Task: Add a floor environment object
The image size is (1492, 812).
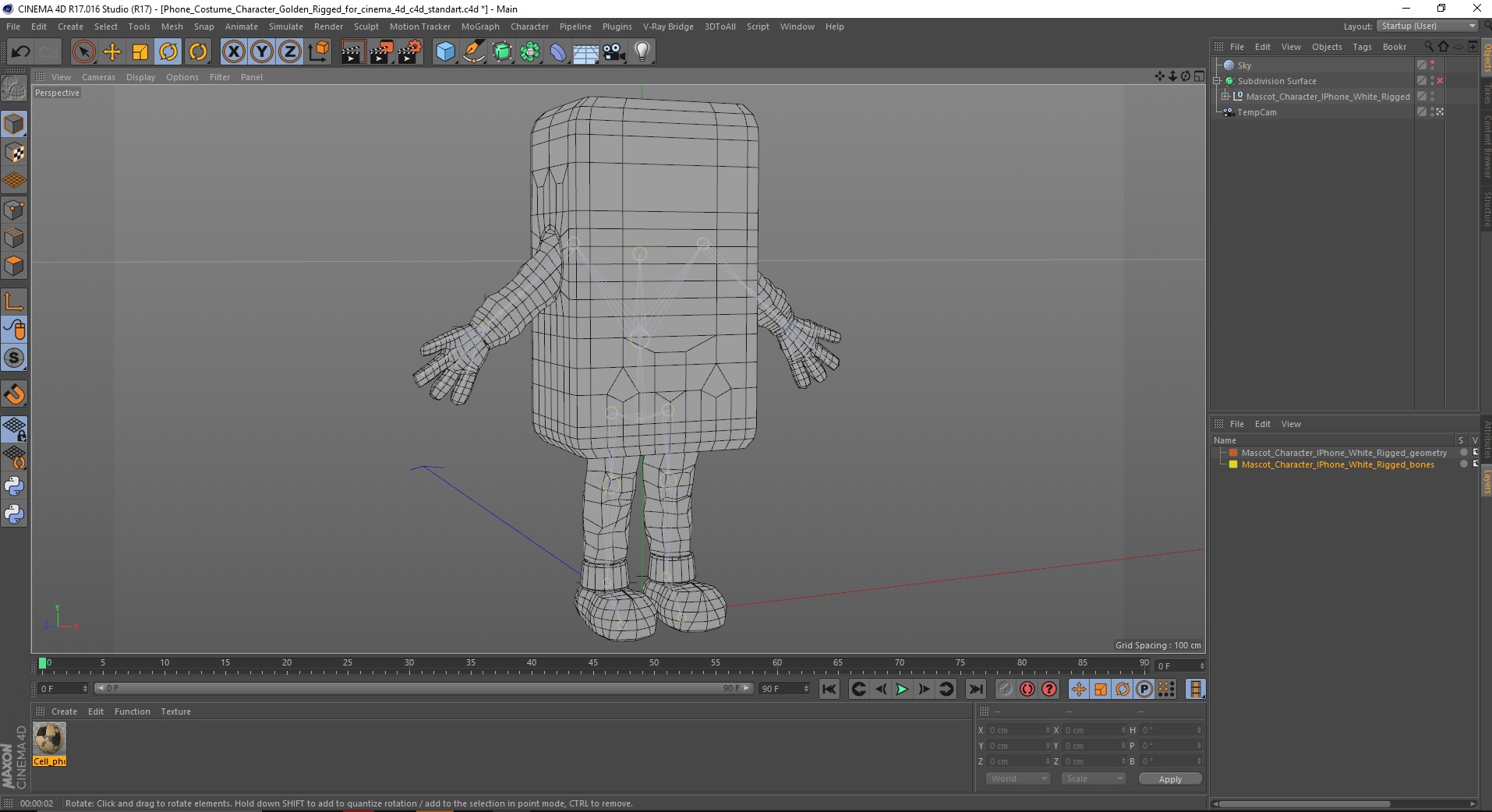Action: (585, 52)
